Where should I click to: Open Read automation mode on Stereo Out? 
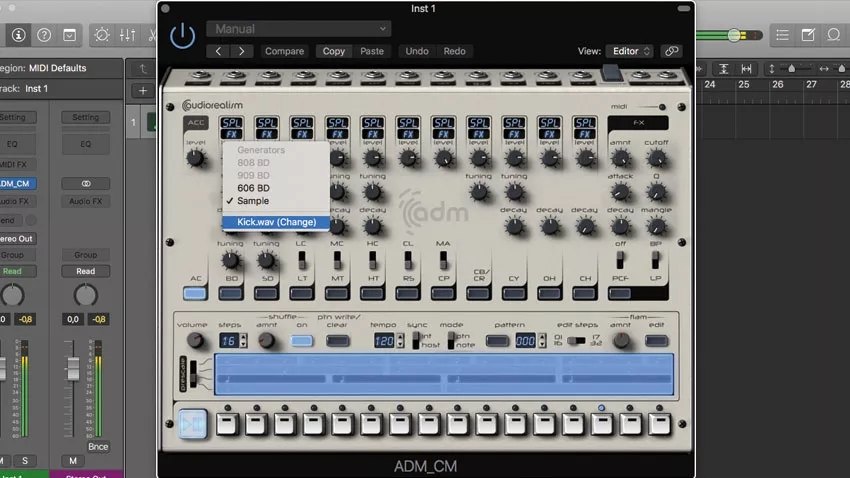click(x=86, y=271)
